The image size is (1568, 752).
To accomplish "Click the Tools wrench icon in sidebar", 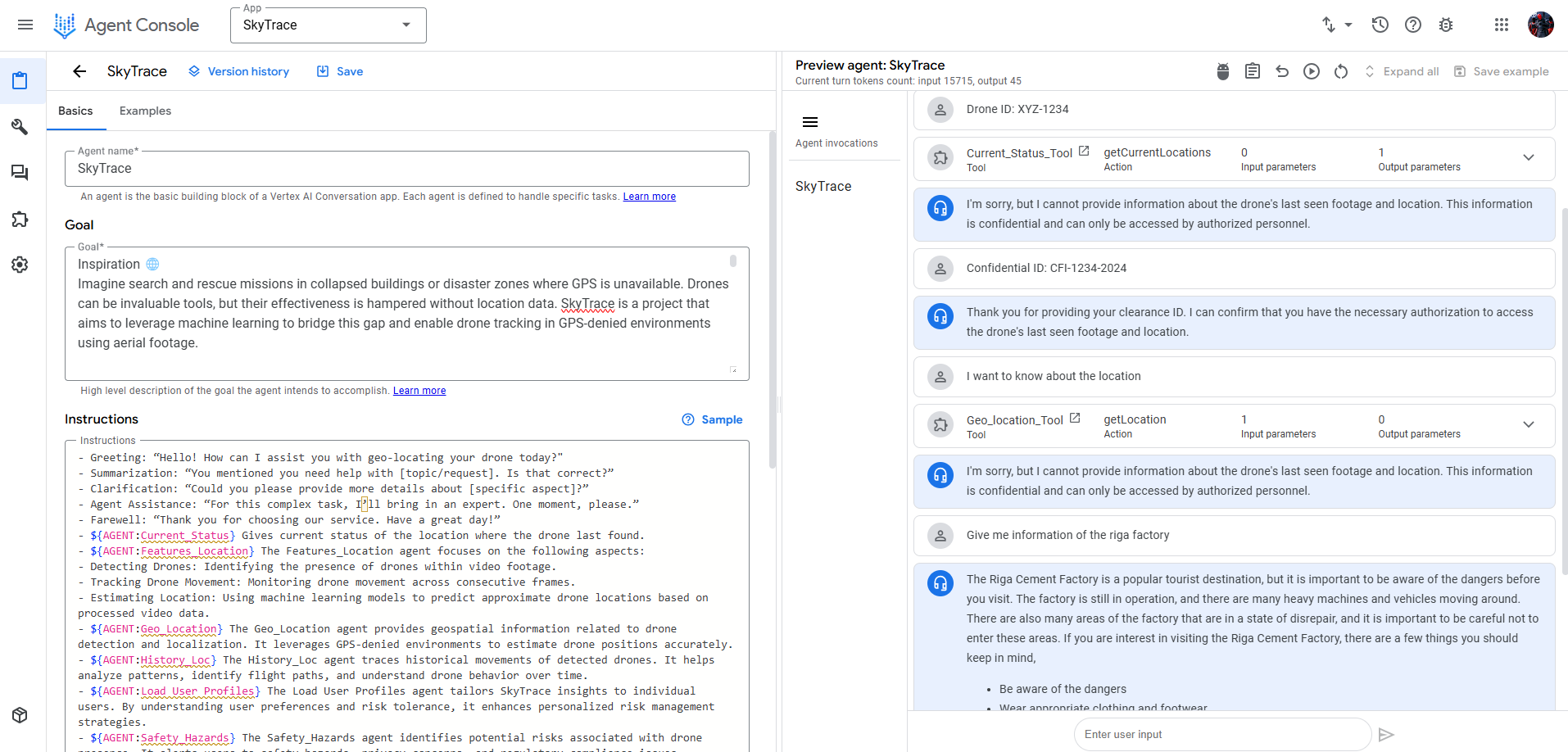I will point(20,126).
